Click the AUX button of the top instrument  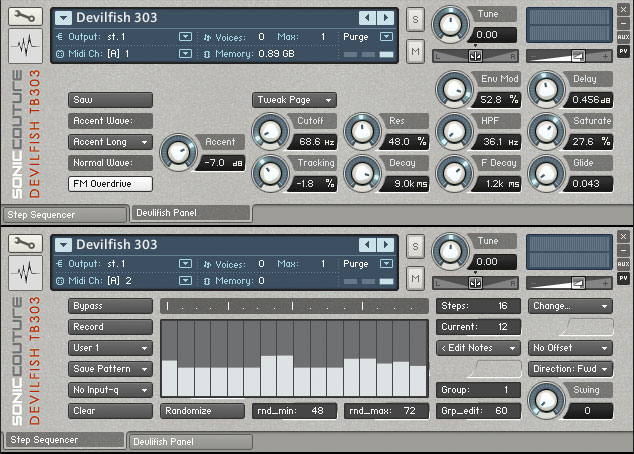coord(623,37)
